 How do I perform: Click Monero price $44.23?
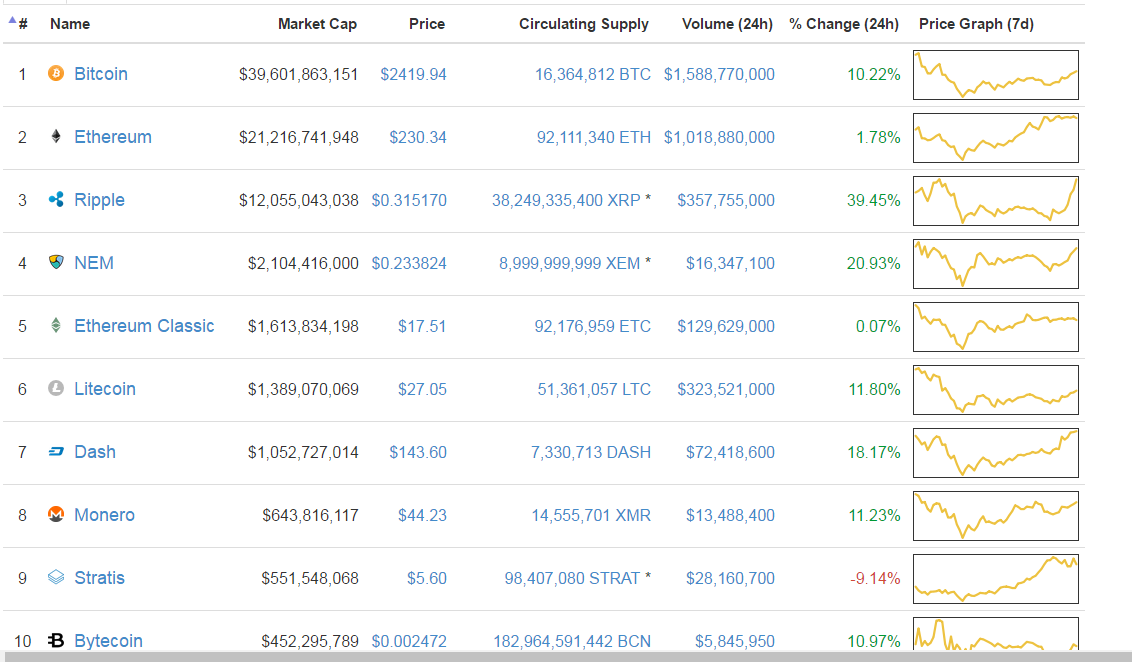click(x=422, y=515)
